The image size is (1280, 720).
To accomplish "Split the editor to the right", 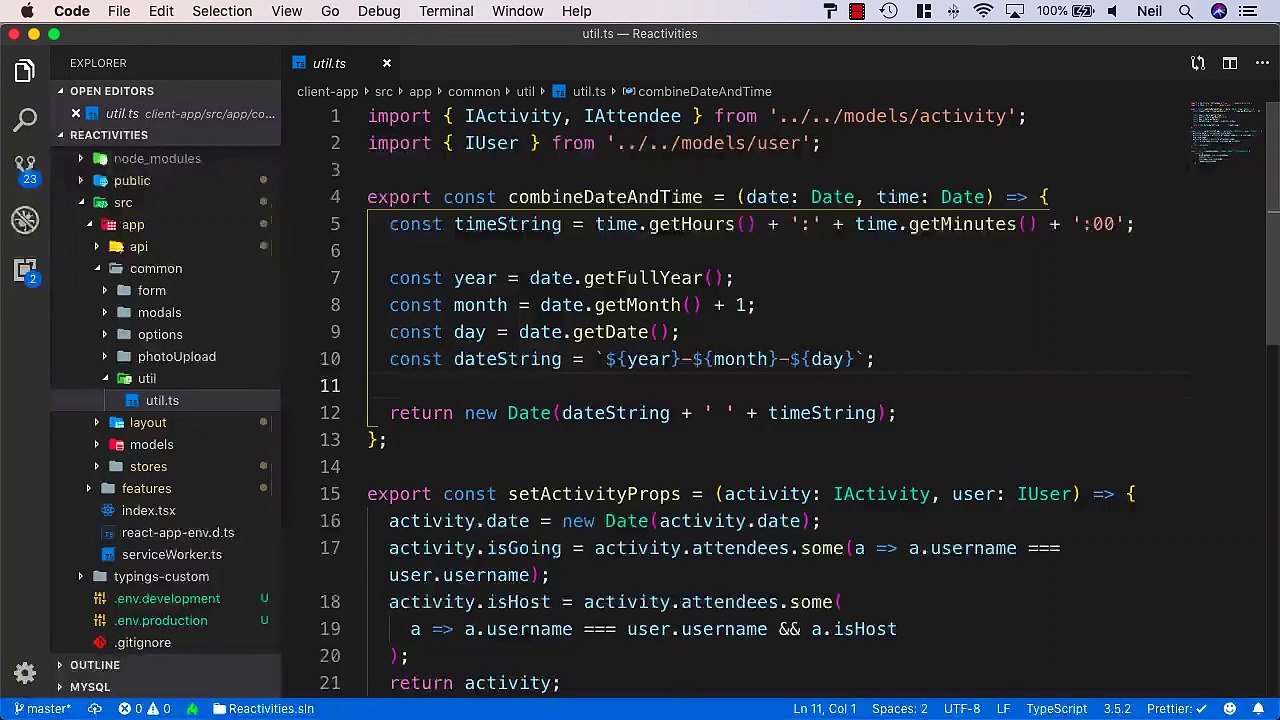I will coord(1230,63).
